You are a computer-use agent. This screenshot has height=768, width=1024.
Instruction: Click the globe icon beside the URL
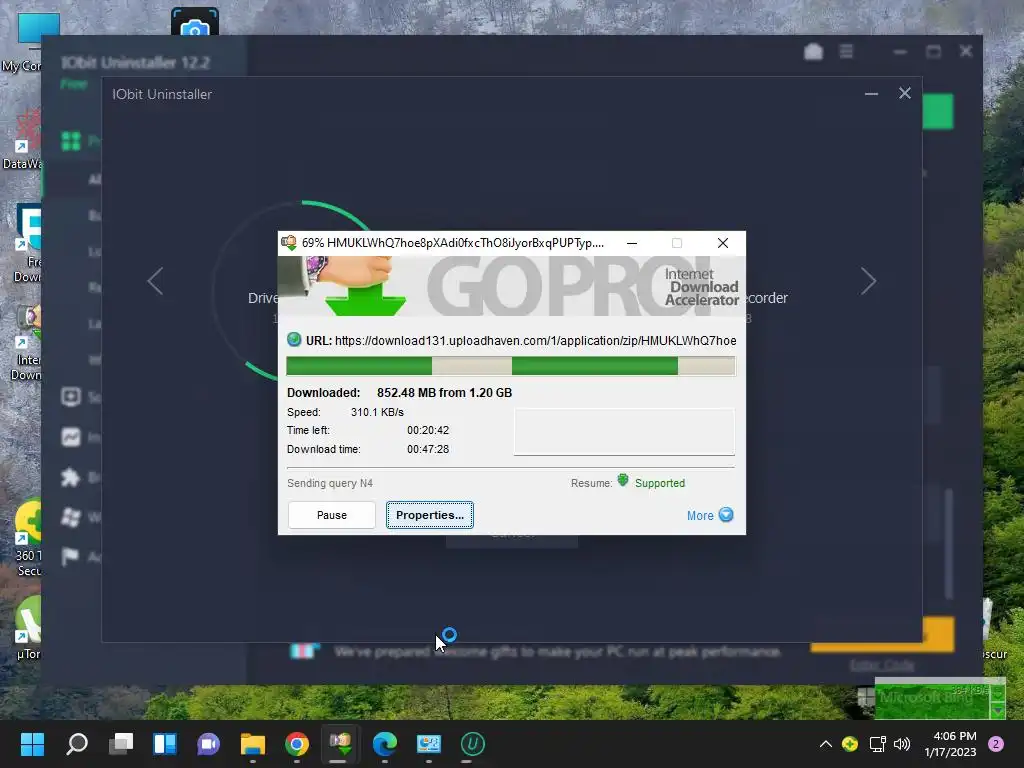[x=294, y=340]
